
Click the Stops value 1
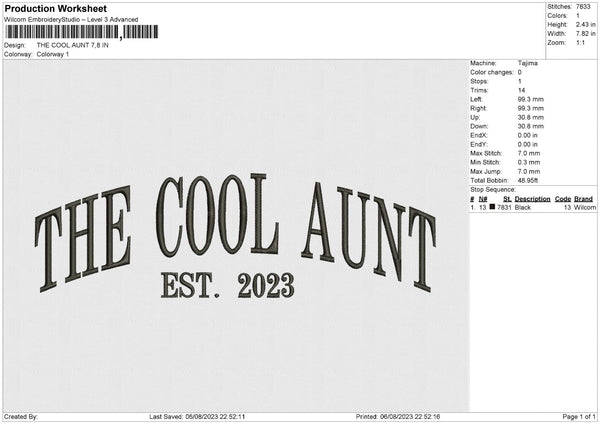pyautogui.click(x=520, y=81)
